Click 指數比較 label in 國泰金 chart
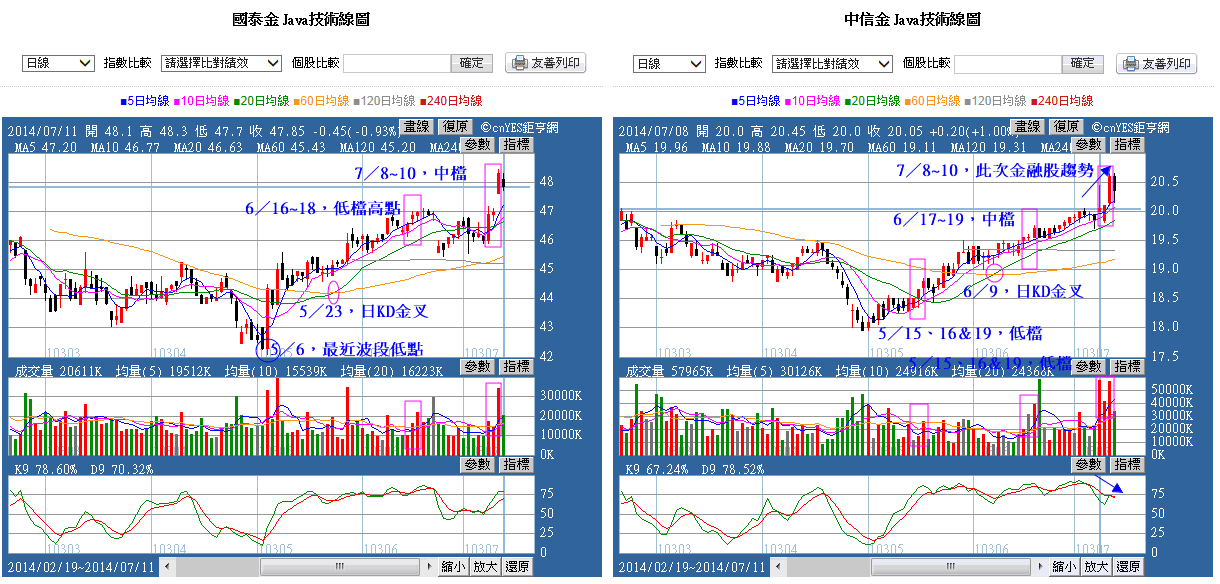The height and width of the screenshot is (584, 1220). coord(128,63)
